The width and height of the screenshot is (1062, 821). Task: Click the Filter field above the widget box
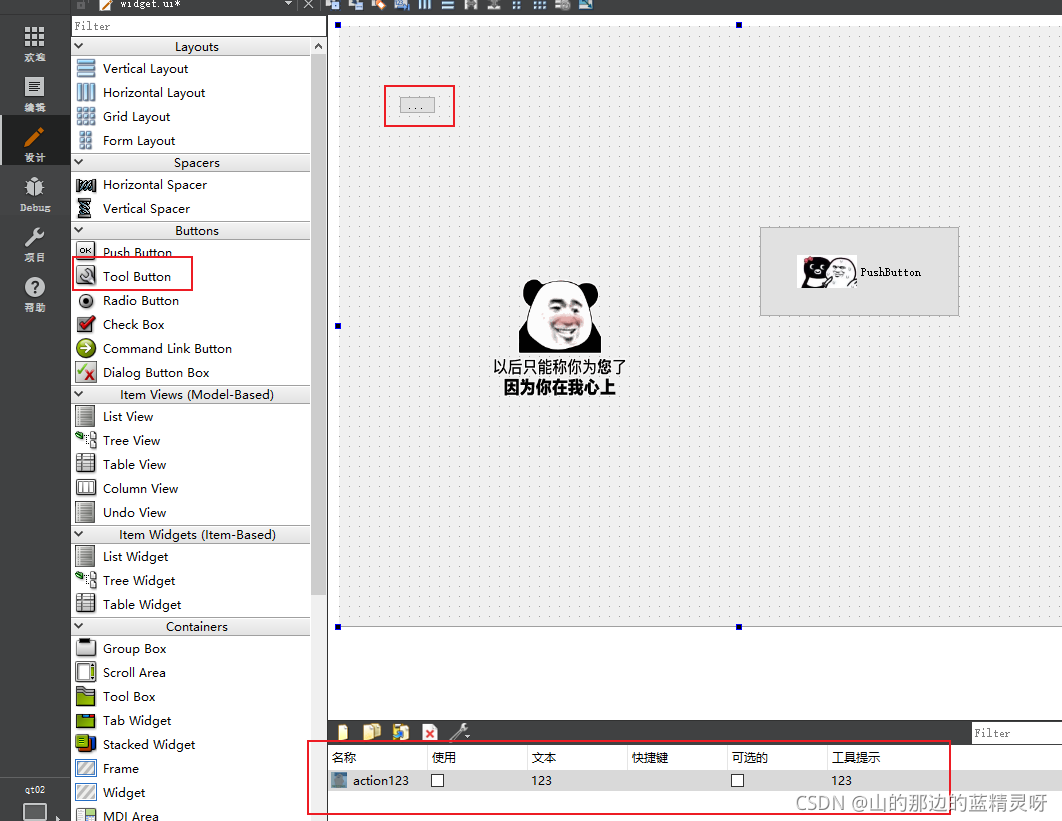[196, 25]
